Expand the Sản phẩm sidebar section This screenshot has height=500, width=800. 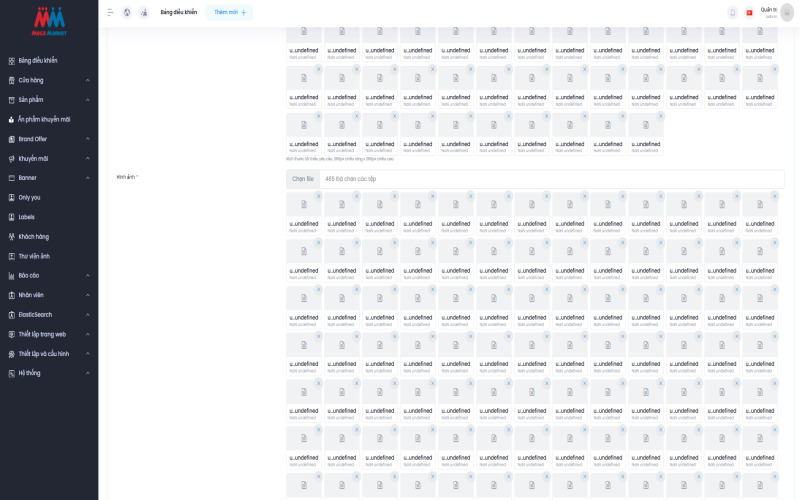click(87, 100)
